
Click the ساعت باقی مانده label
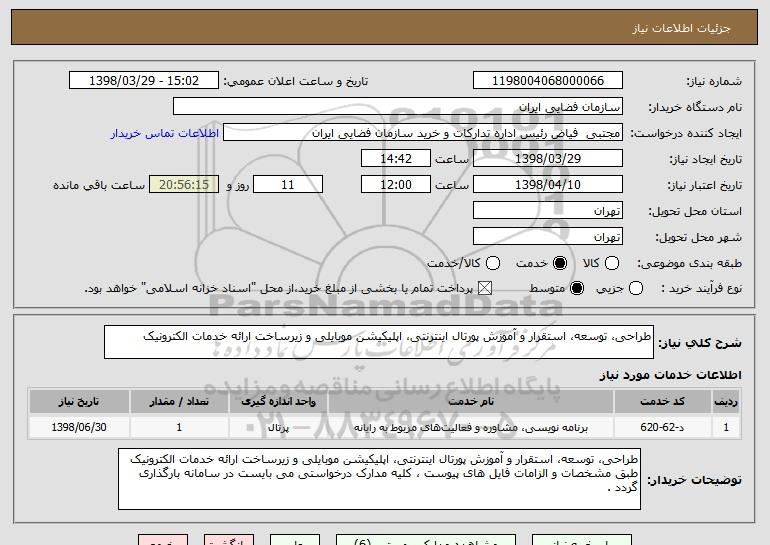tap(99, 185)
